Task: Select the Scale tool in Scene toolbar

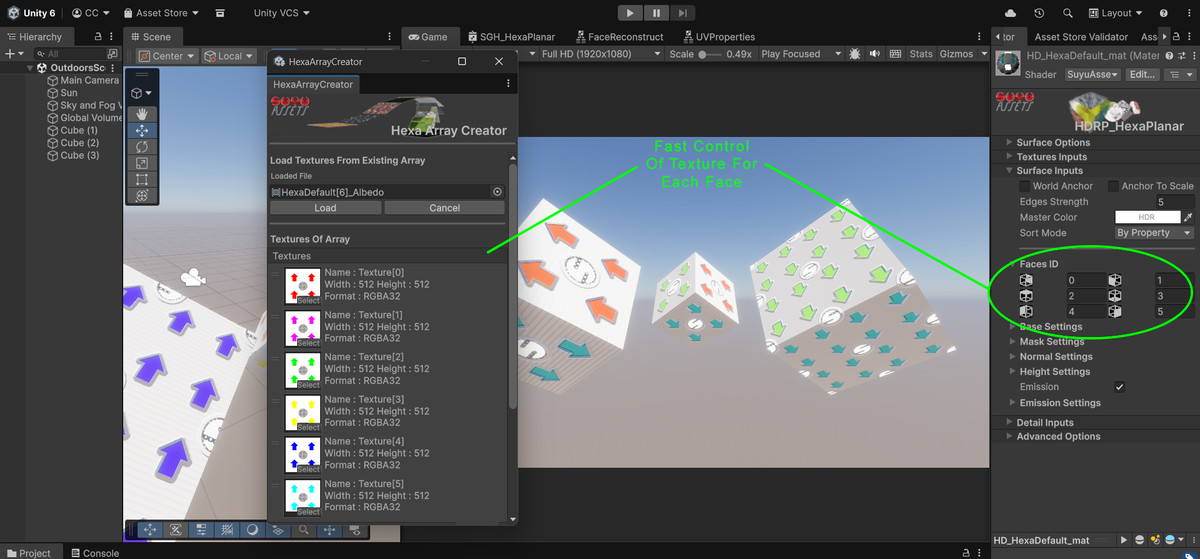Action: (x=142, y=163)
